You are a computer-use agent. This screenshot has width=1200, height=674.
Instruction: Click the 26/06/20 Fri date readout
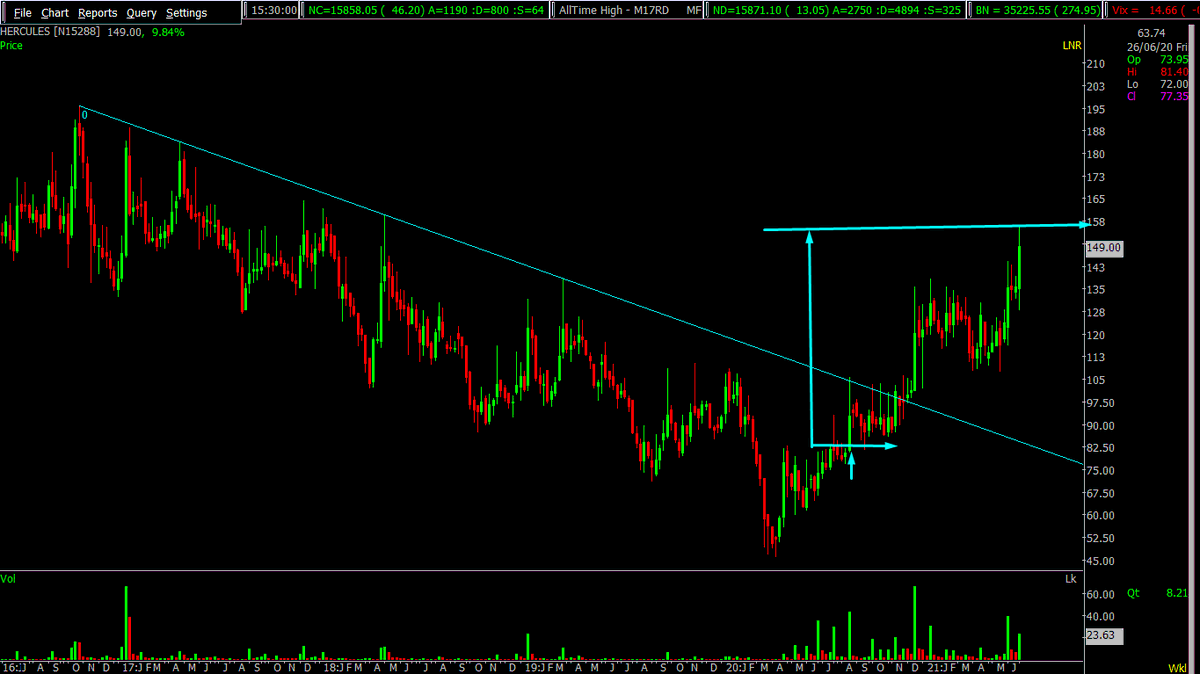1157,46
